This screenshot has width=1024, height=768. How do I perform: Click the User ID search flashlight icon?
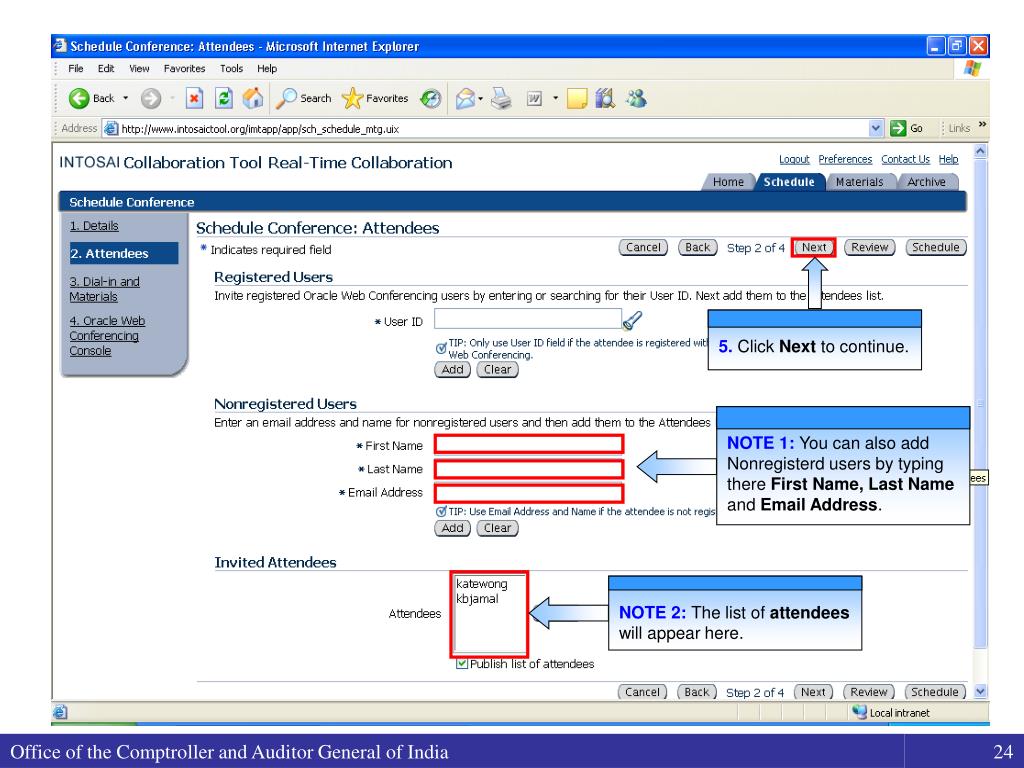[x=632, y=320]
